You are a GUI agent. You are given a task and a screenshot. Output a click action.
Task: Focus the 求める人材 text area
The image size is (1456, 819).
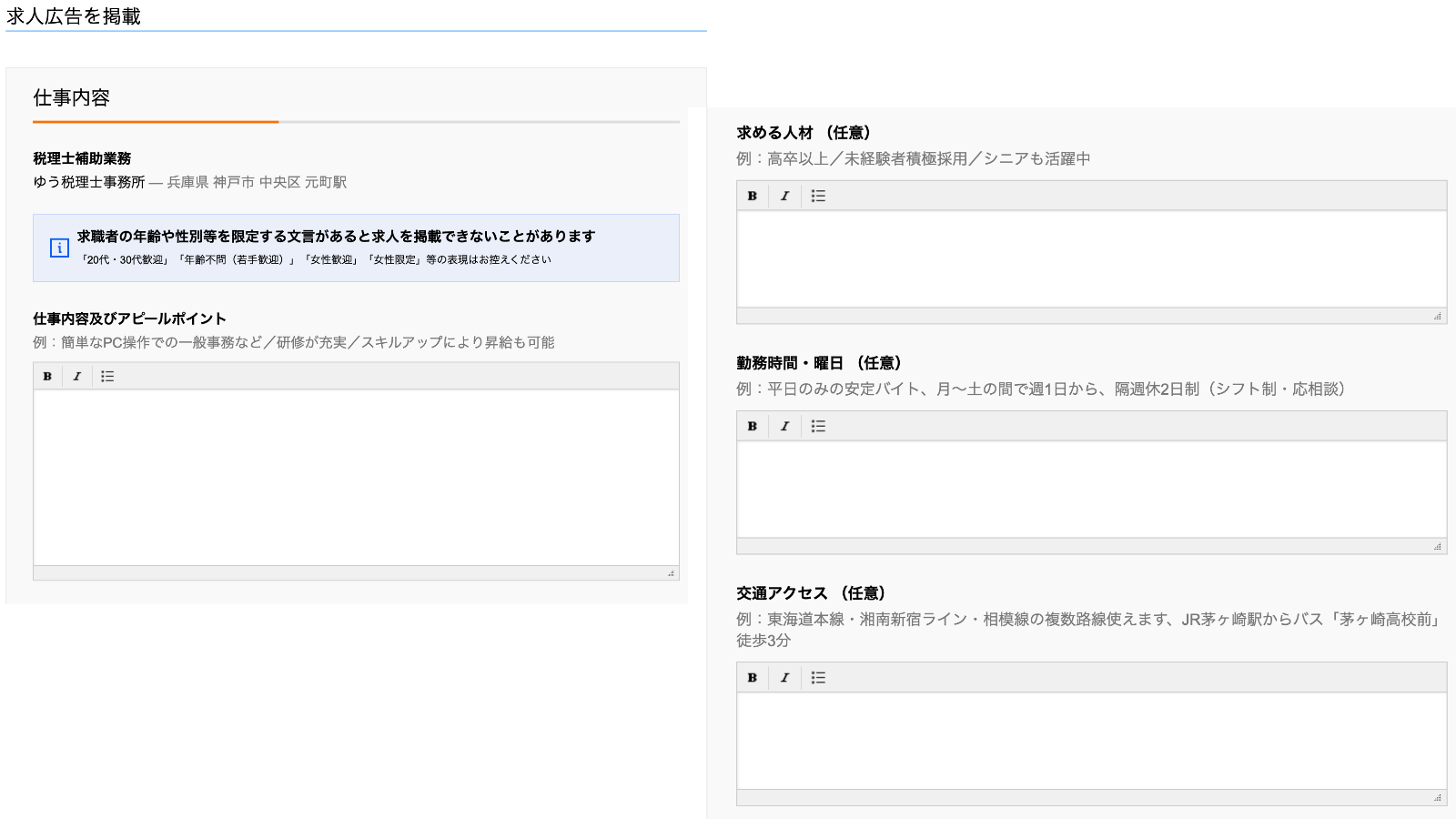(1091, 259)
